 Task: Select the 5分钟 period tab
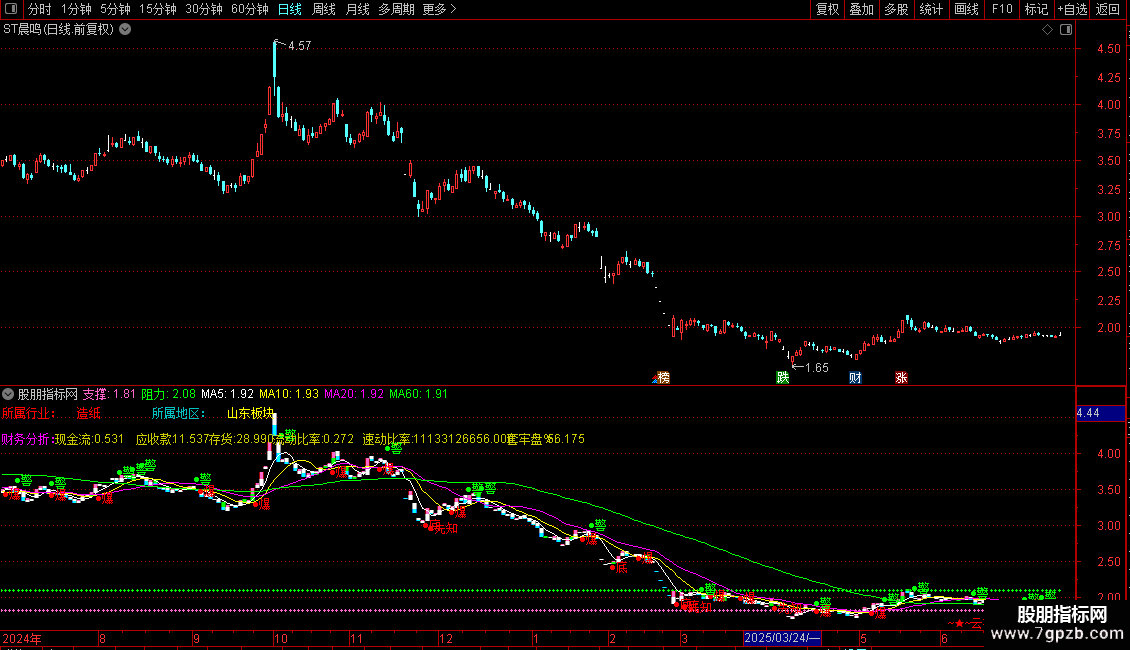pyautogui.click(x=115, y=9)
